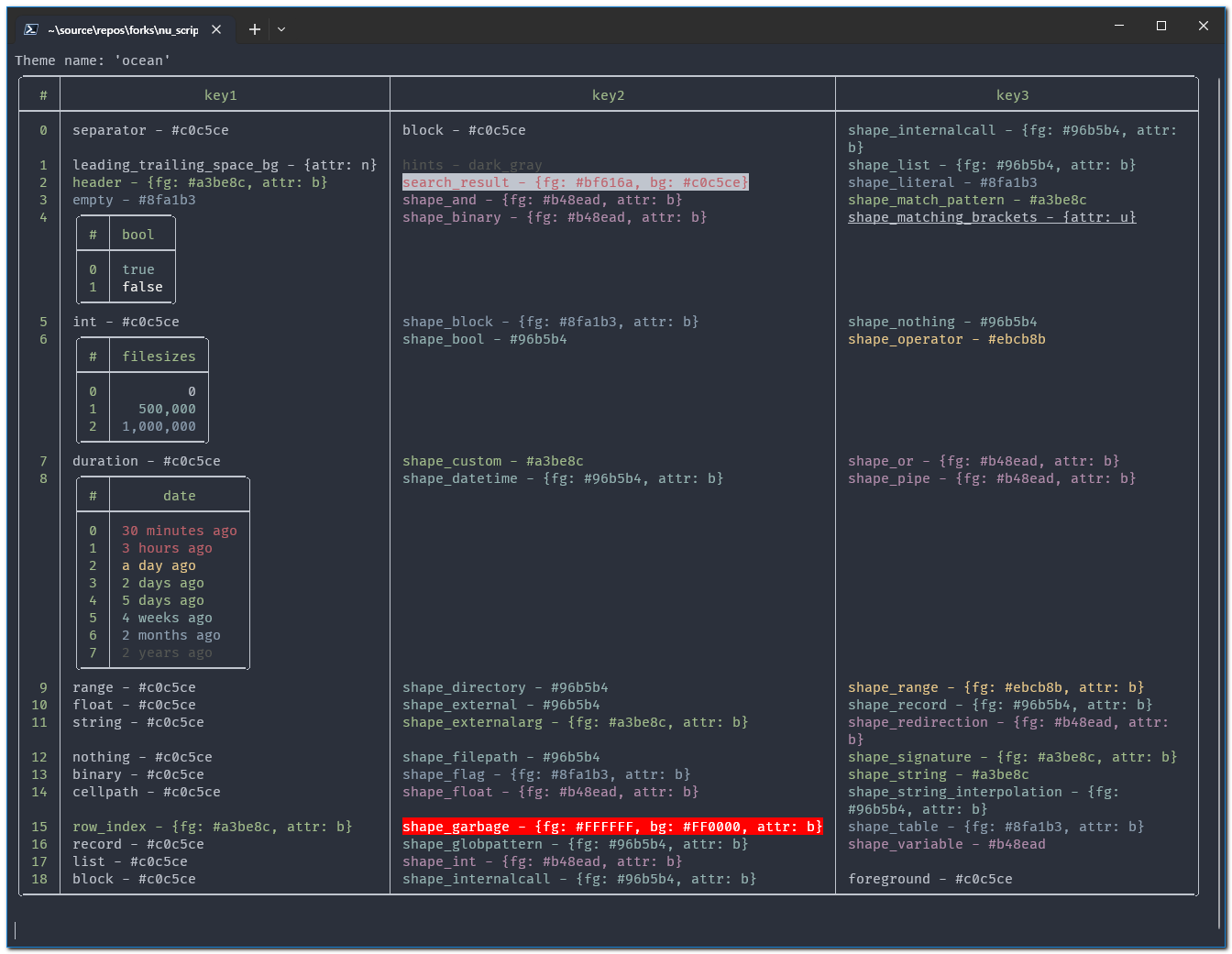Click "block - #c0c5ce" in key2 column
Image resolution: width=1232 pixels, height=954 pixels.
465,130
